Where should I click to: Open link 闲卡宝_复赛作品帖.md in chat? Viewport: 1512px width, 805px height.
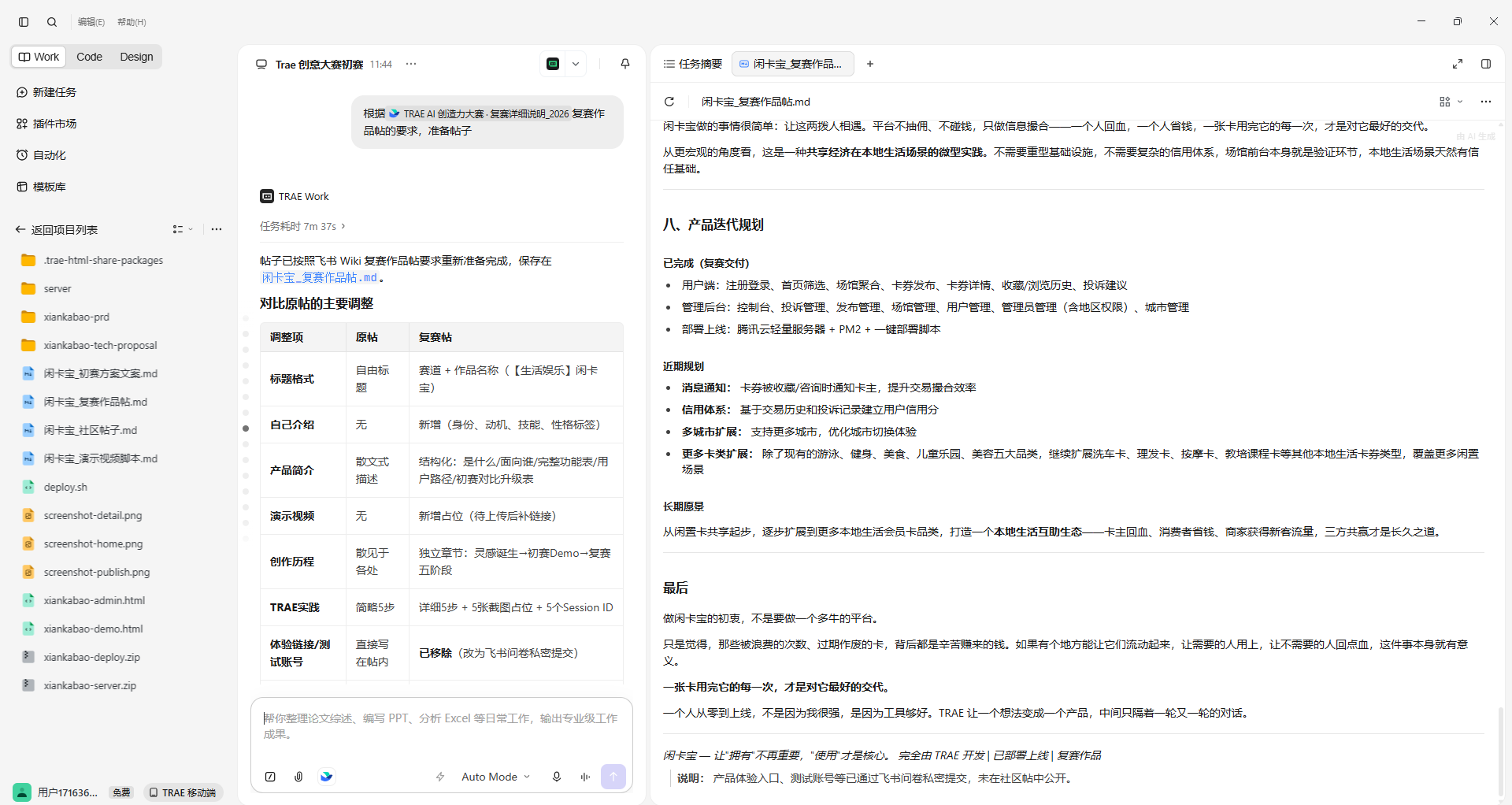point(320,278)
